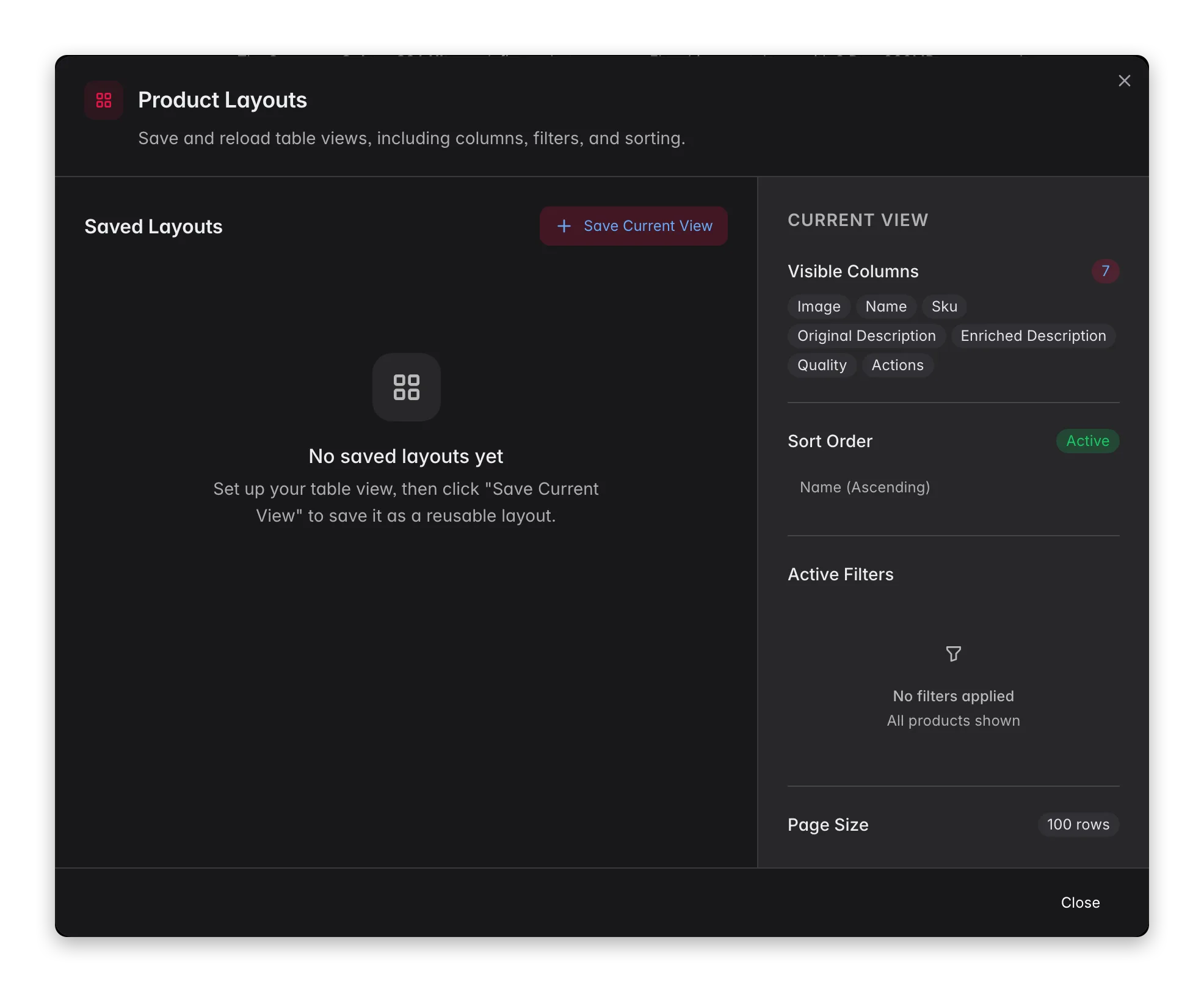The image size is (1204, 992).
Task: Click the 100 rows page size badge
Action: coord(1078,825)
